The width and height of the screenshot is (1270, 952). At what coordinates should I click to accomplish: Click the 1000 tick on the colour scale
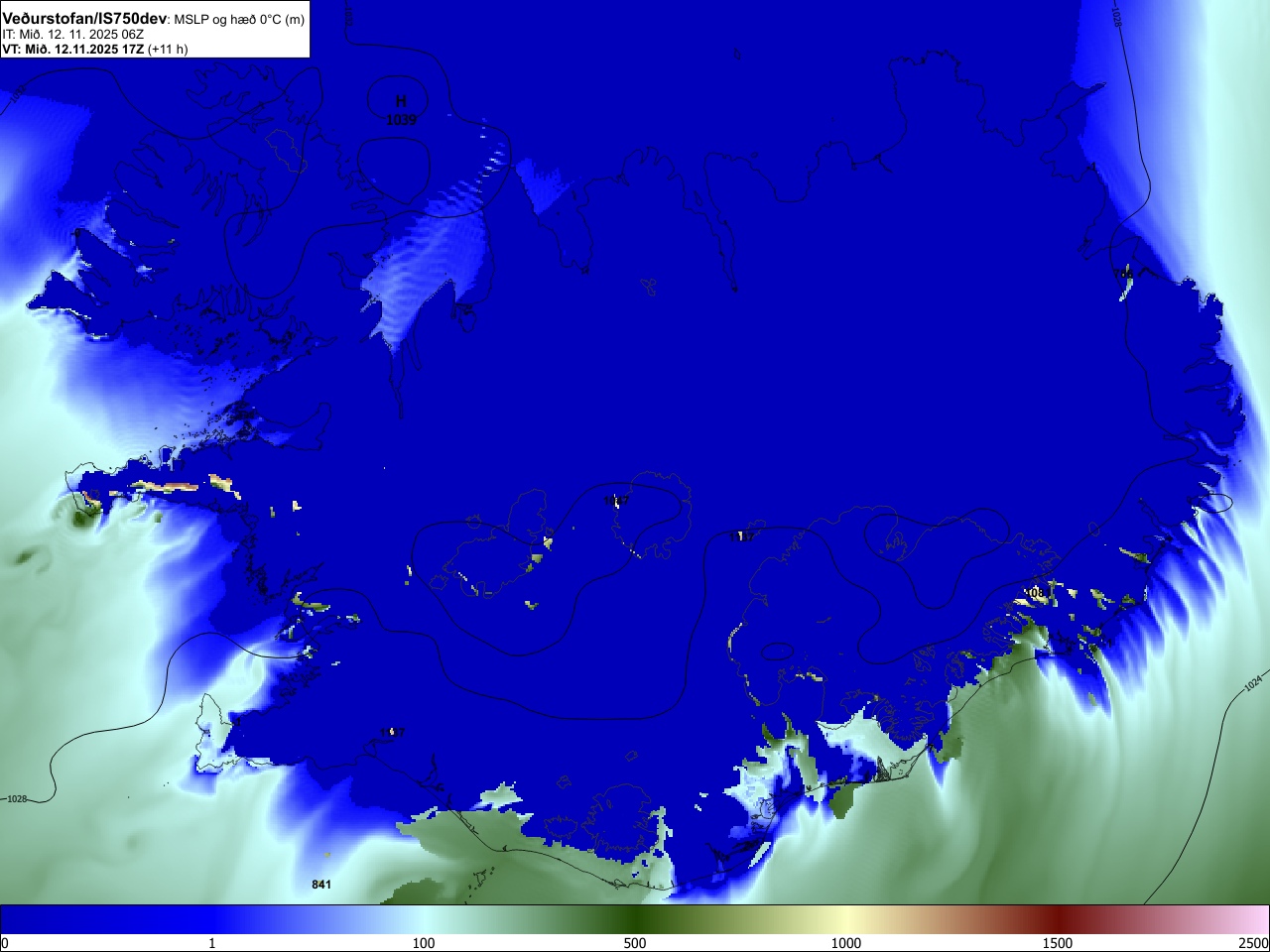(846, 943)
